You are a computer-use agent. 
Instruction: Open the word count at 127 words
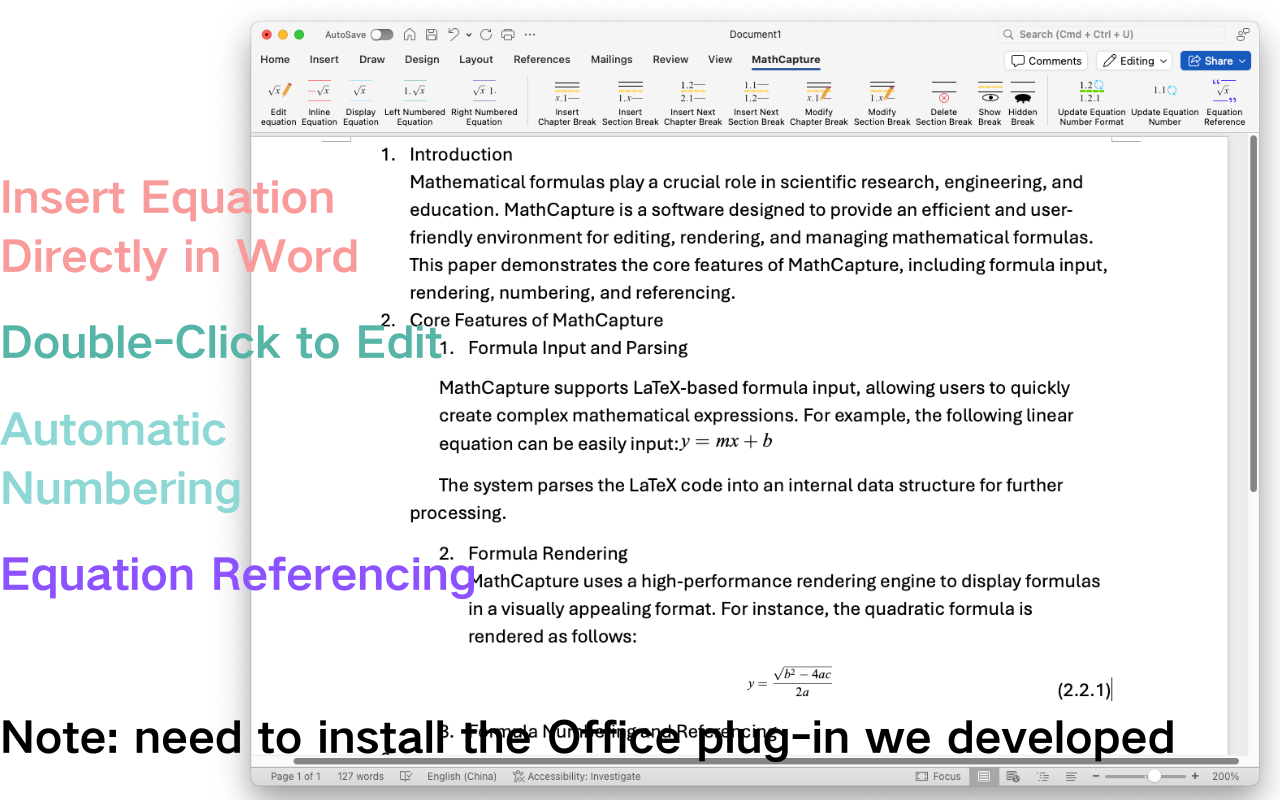click(360, 775)
